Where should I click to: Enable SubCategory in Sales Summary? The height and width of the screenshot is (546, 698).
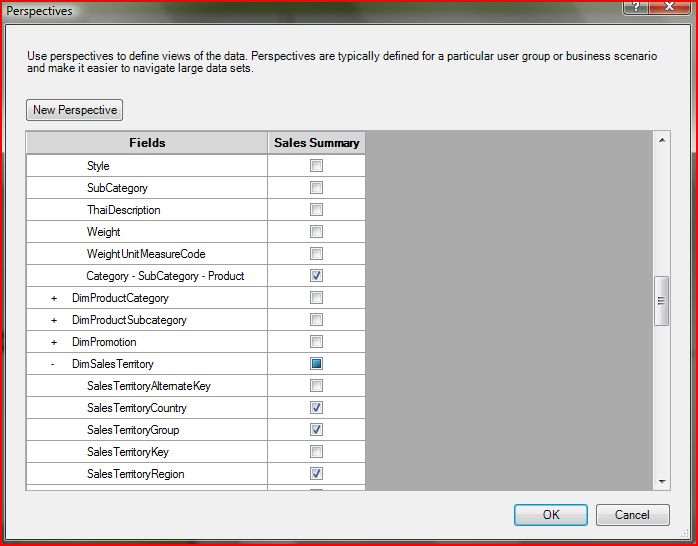coord(316,187)
